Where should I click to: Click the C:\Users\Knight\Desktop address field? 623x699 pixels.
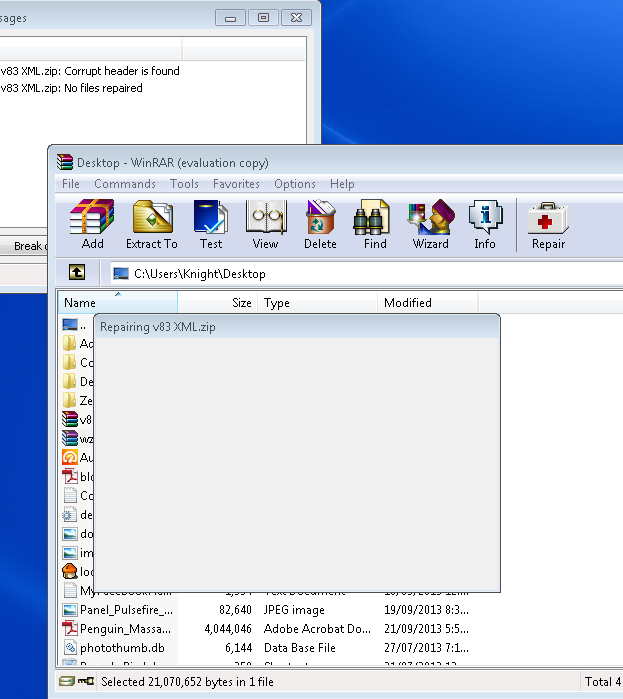pyautogui.click(x=365, y=273)
